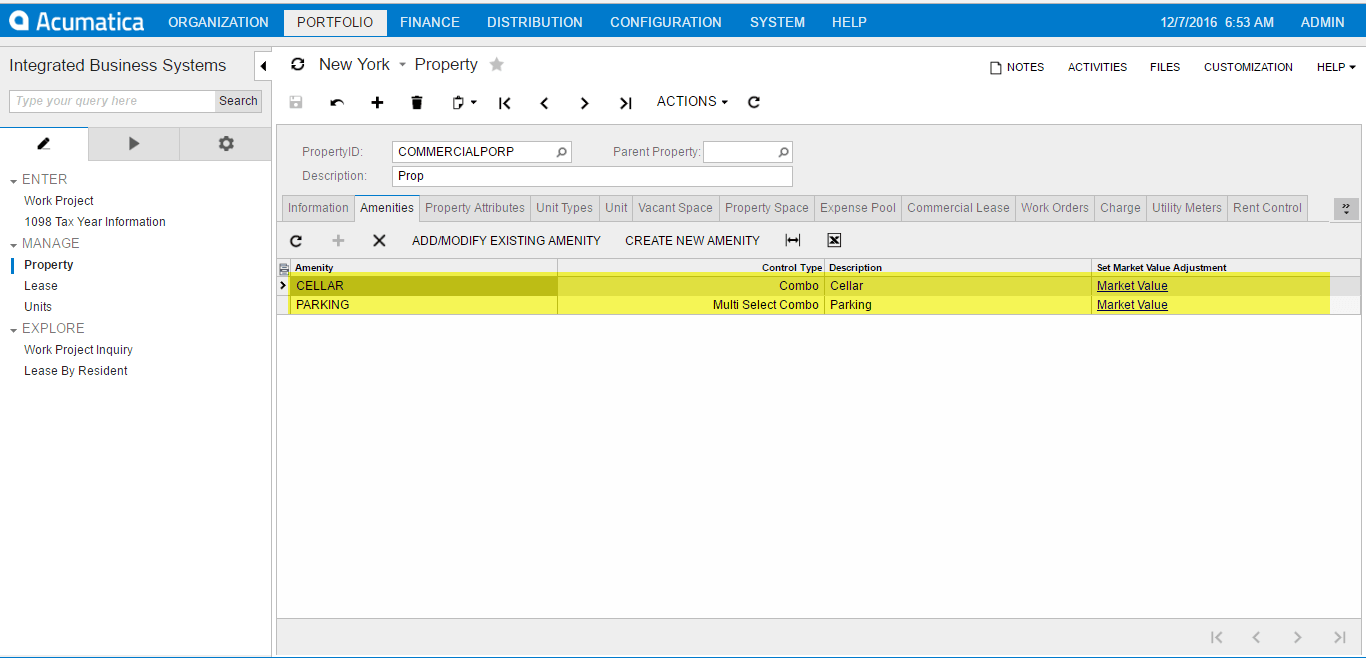Refresh the amenities grid

(x=296, y=240)
